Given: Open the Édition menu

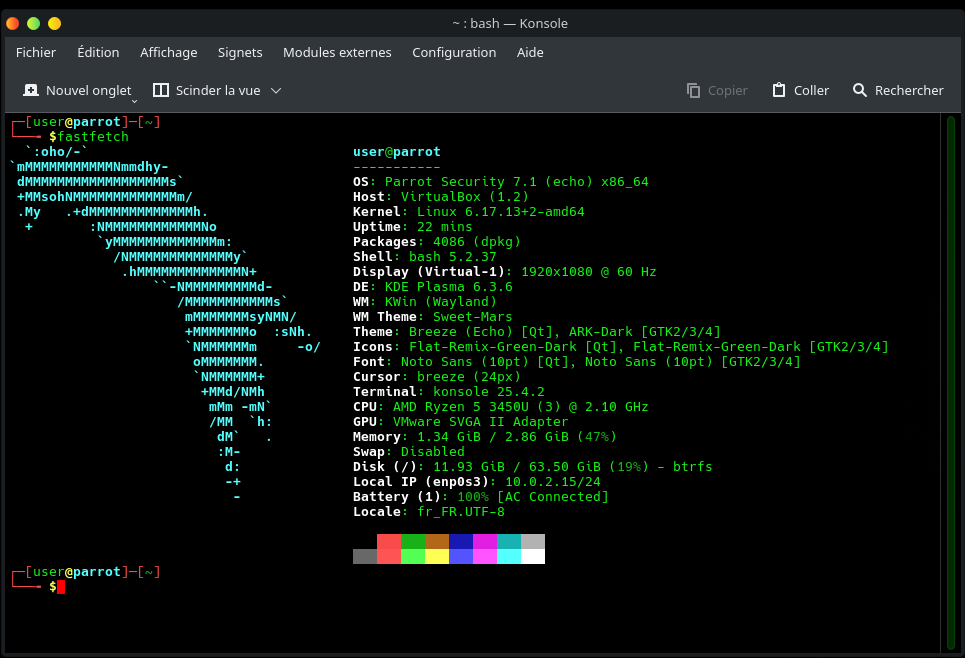Looking at the screenshot, I should tap(98, 52).
